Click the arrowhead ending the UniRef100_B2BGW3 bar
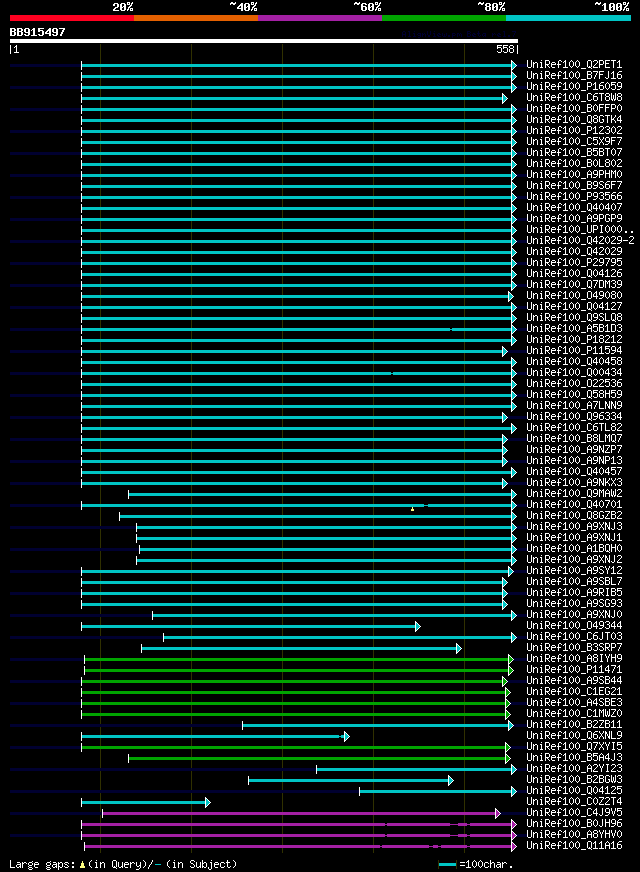640x872 pixels. [450, 781]
